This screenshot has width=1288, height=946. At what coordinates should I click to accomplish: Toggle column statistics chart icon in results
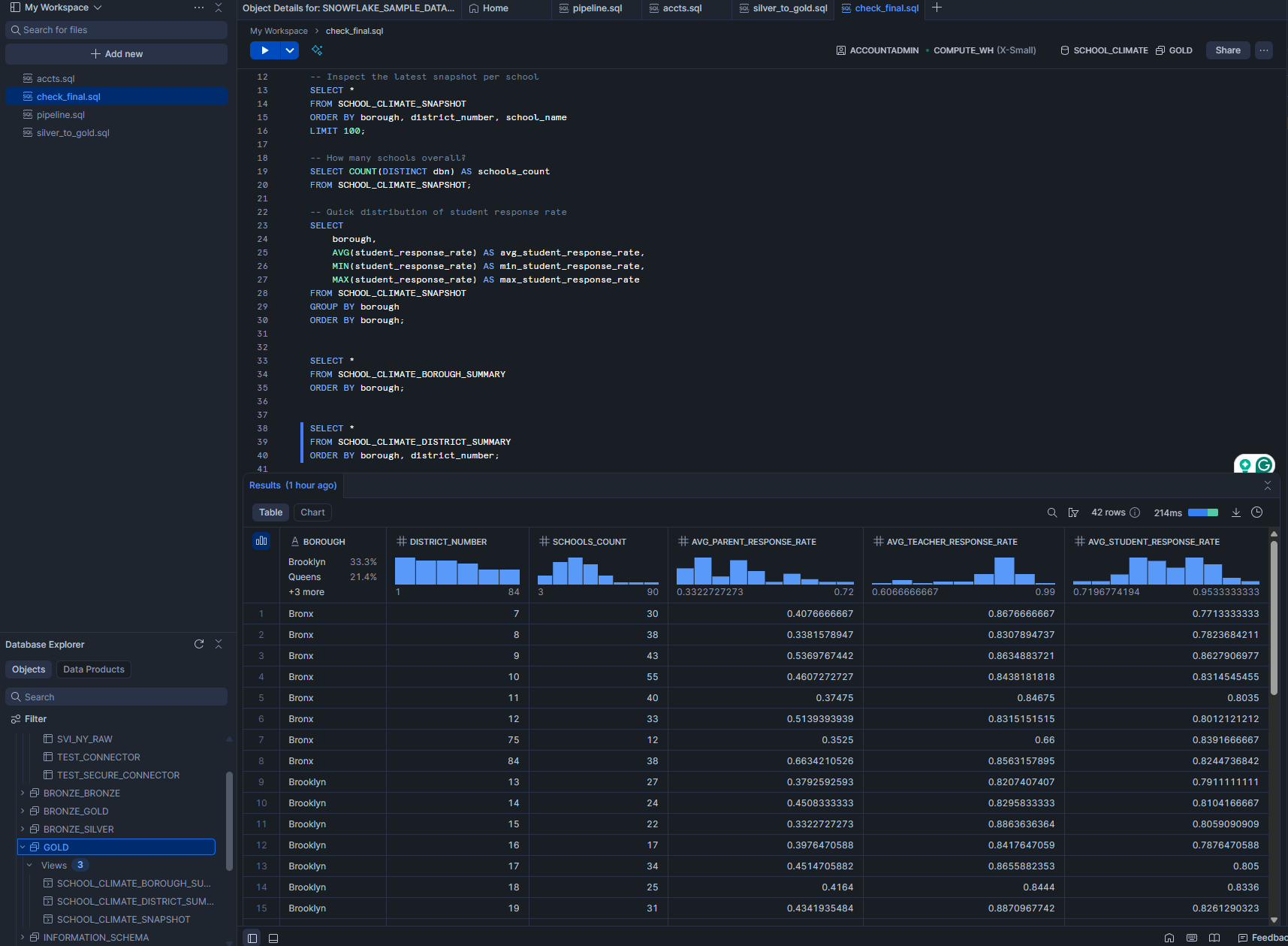261,541
